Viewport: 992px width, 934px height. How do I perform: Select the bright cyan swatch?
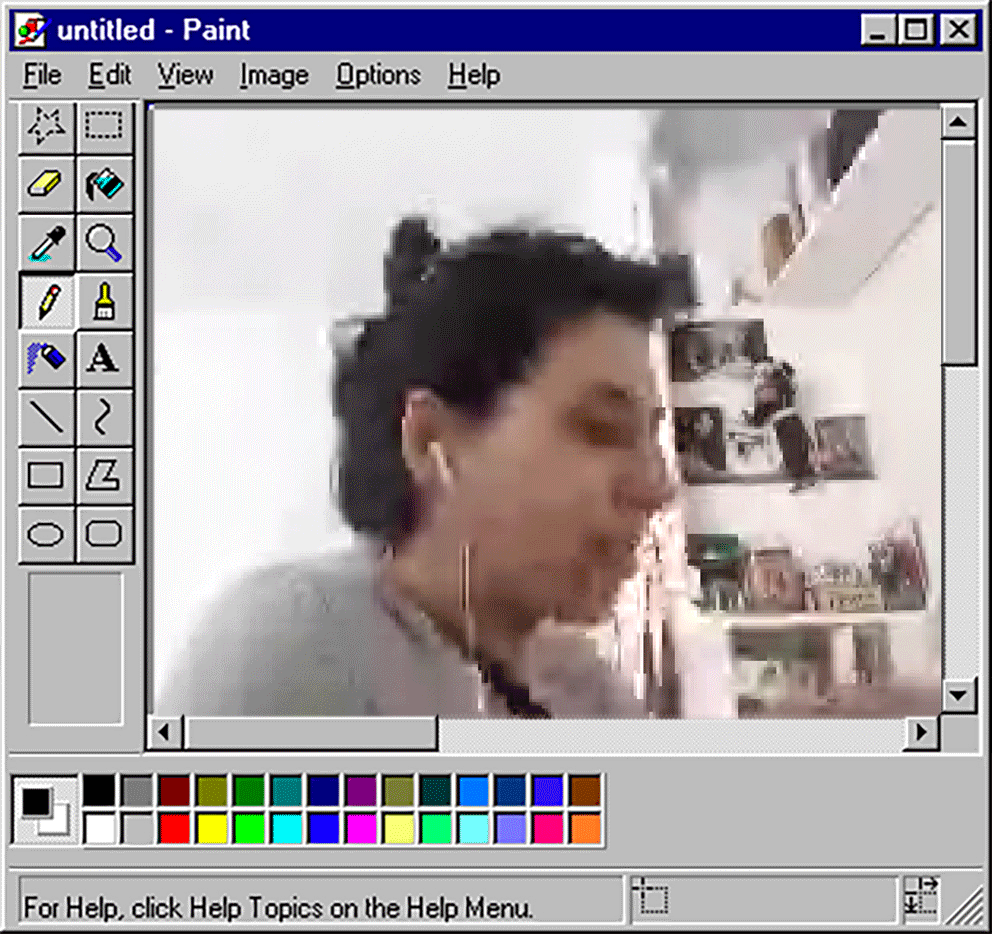click(287, 828)
